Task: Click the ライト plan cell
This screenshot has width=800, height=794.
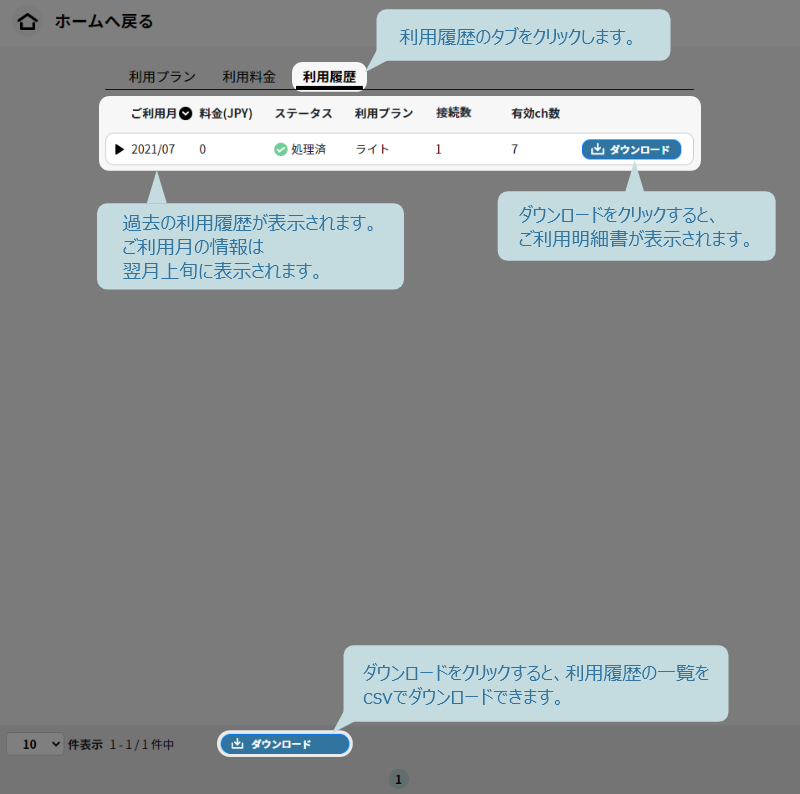Action: point(372,150)
